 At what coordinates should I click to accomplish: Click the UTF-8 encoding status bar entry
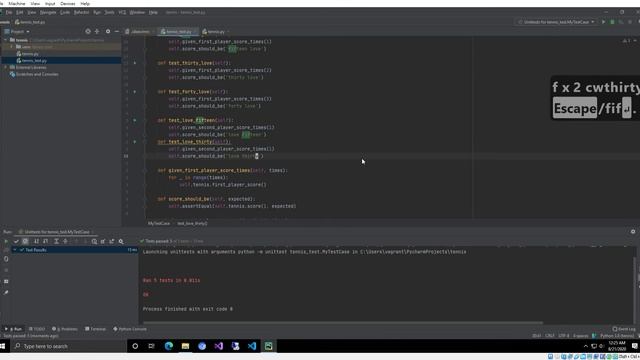pyautogui.click(x=564, y=336)
